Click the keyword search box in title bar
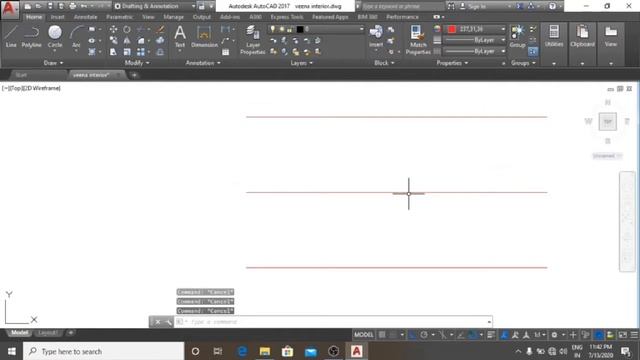Image resolution: width=640 pixels, height=360 pixels. pyautogui.click(x=402, y=6)
